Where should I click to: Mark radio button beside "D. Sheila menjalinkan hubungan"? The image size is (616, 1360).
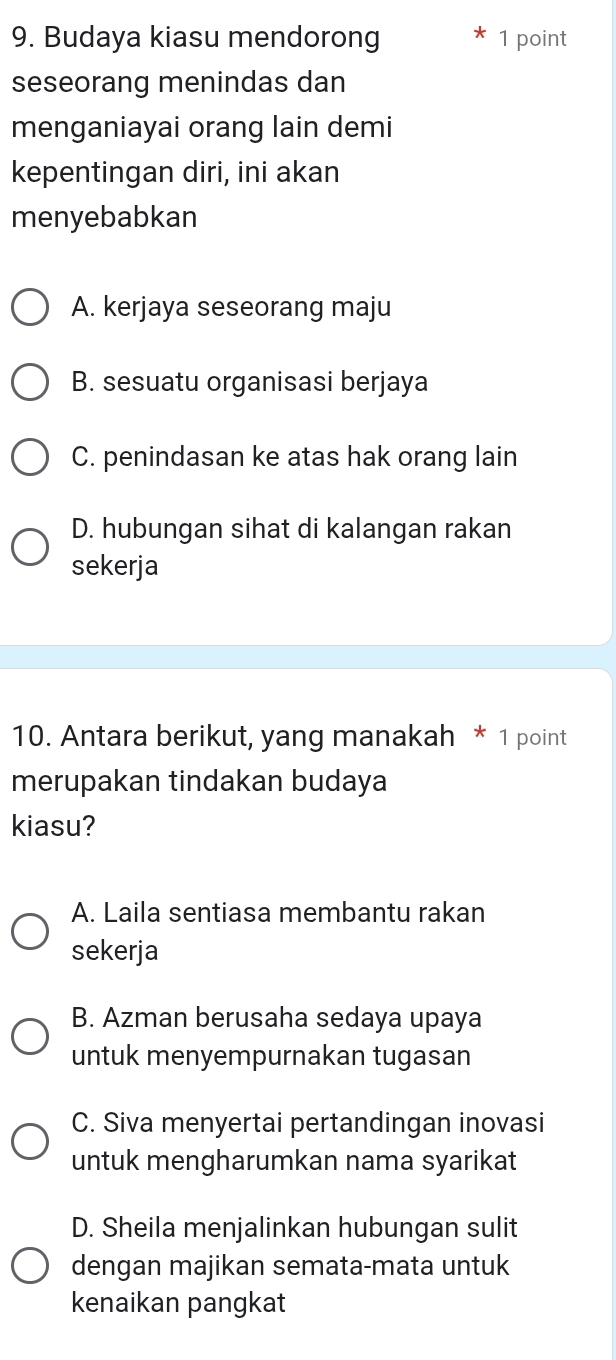[30, 1265]
